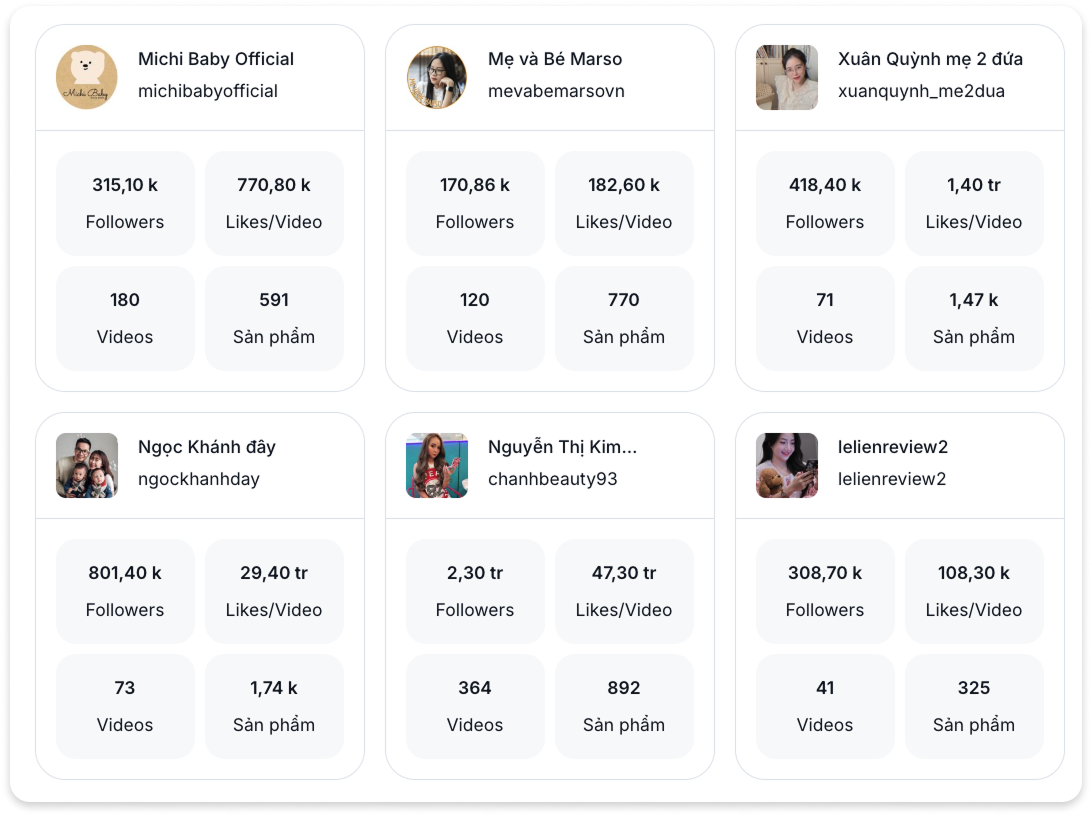Visit mevabemarsovn username handle
This screenshot has width=1092, height=816.
(x=556, y=91)
